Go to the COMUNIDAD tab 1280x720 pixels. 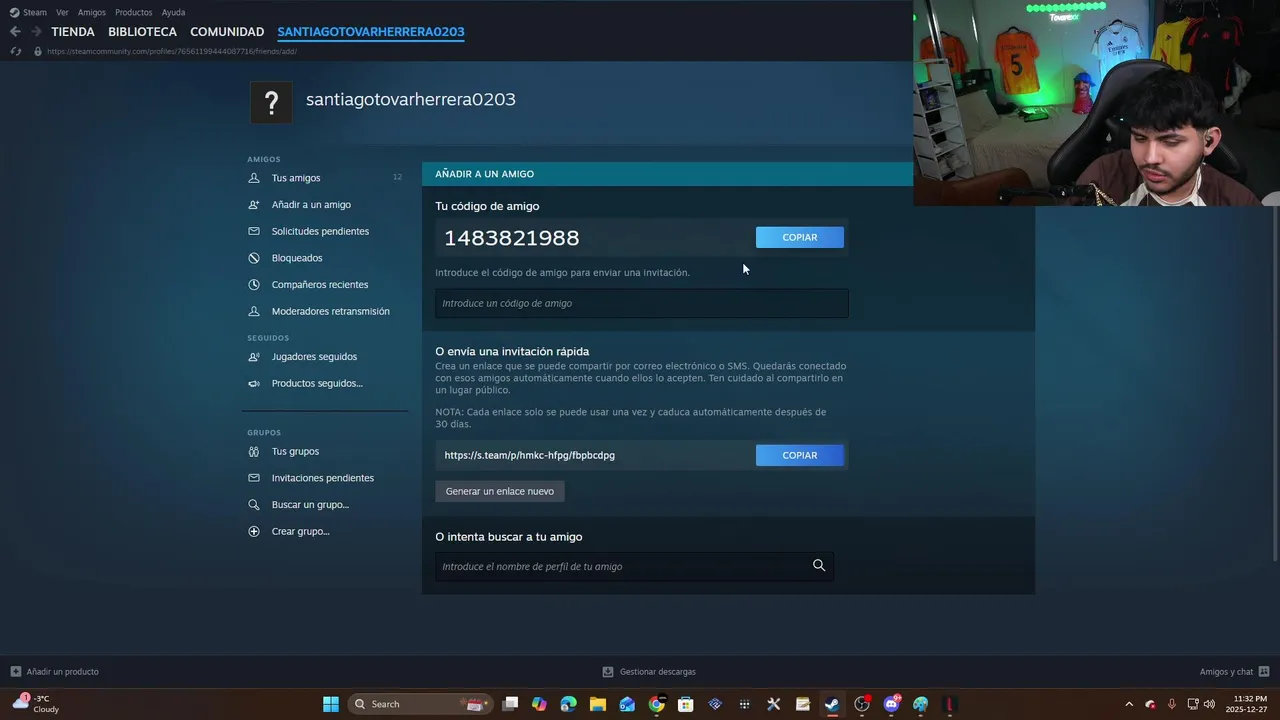coord(227,32)
